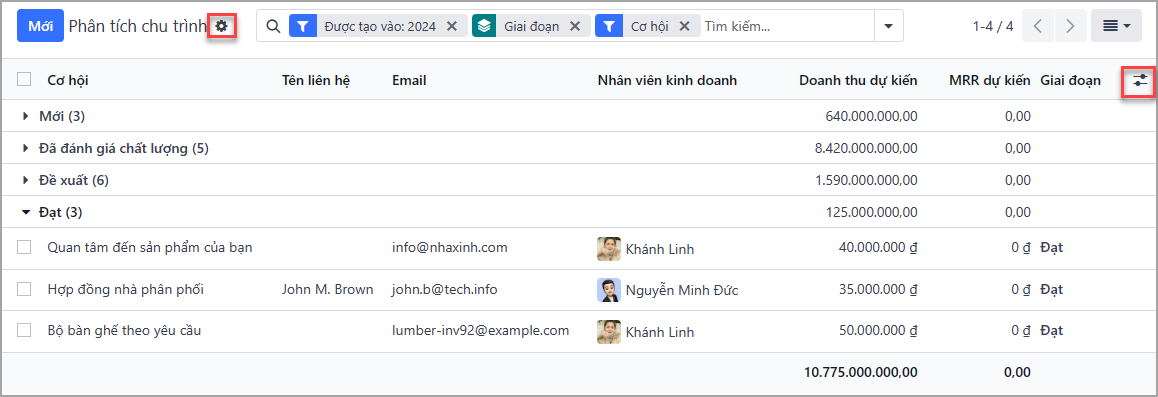Remove the Được tạo vào: 2024 filter
The width and height of the screenshot is (1158, 397).
452,27
